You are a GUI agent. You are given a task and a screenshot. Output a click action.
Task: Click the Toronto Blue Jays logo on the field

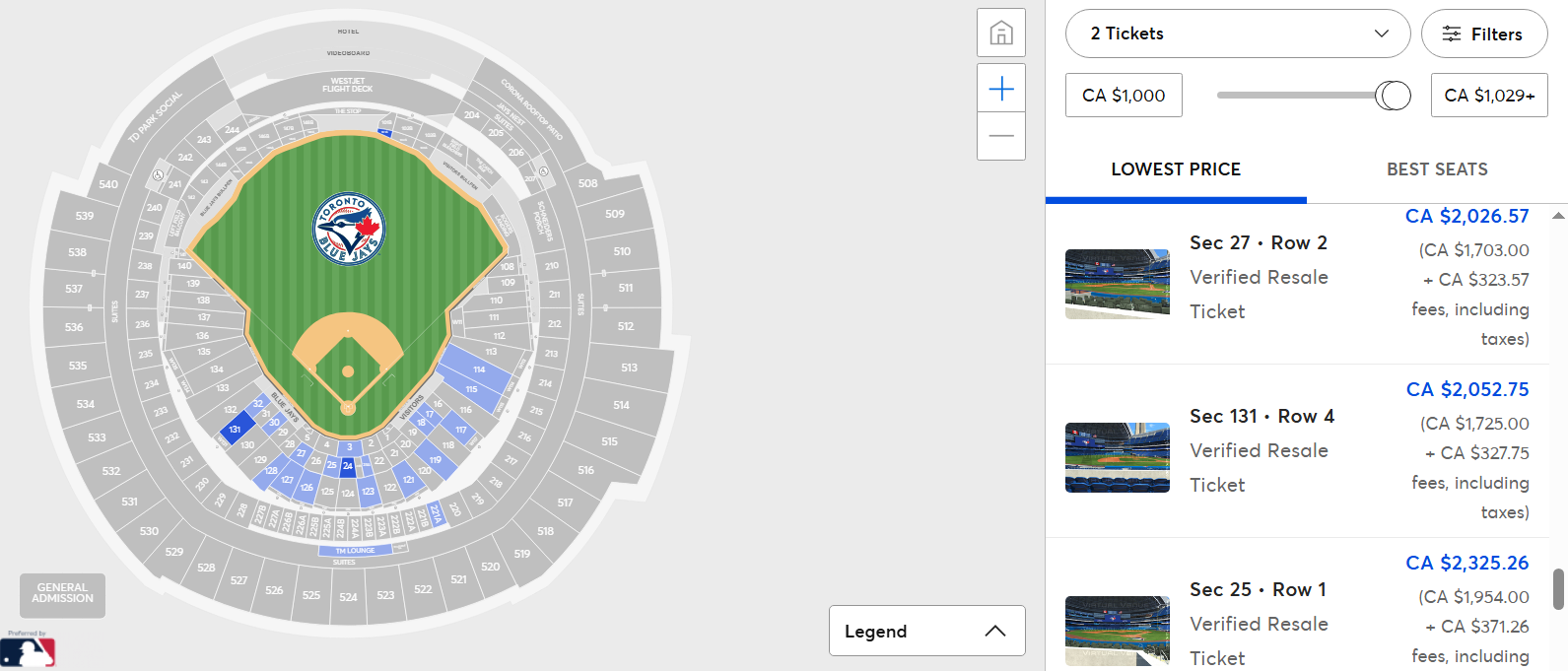coord(347,227)
